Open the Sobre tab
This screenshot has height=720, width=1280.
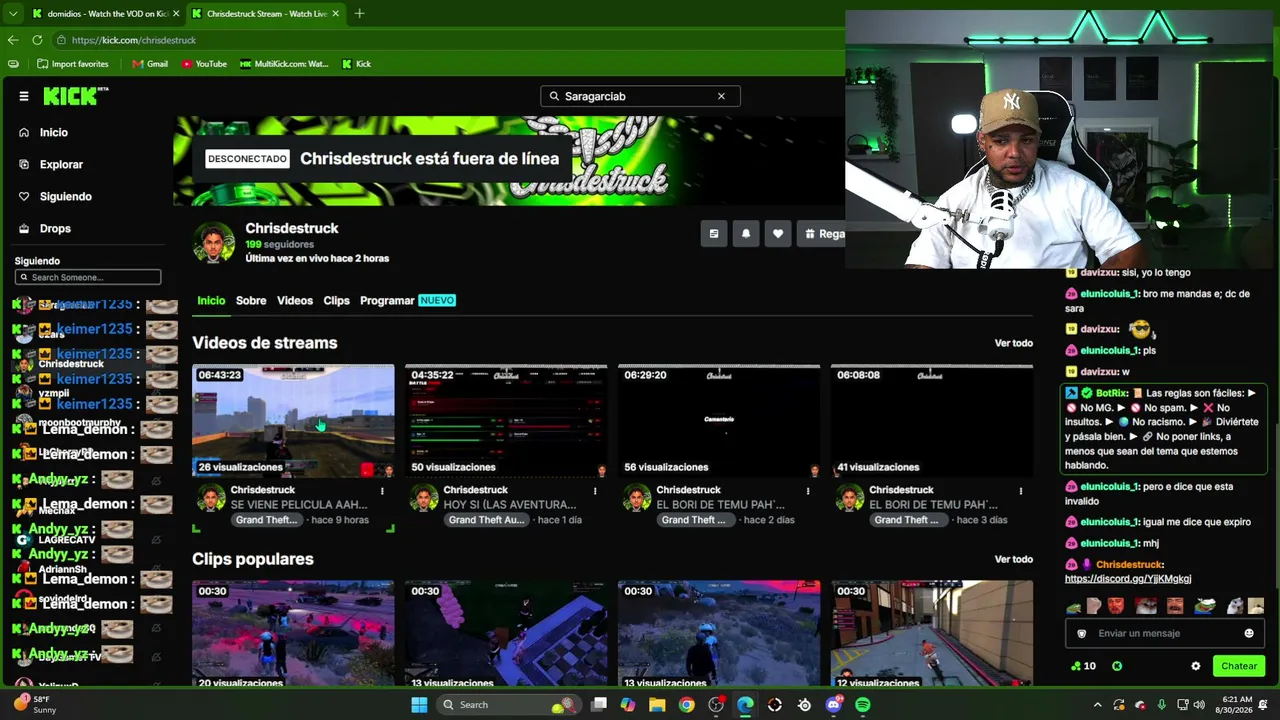(251, 300)
